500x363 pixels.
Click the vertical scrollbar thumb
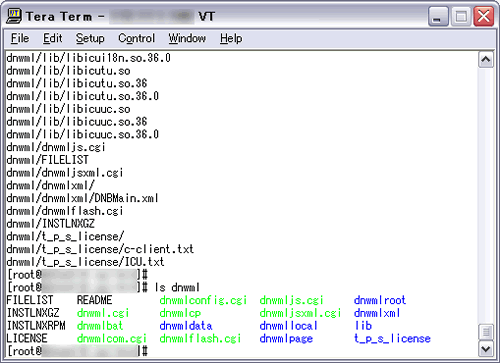(x=486, y=332)
